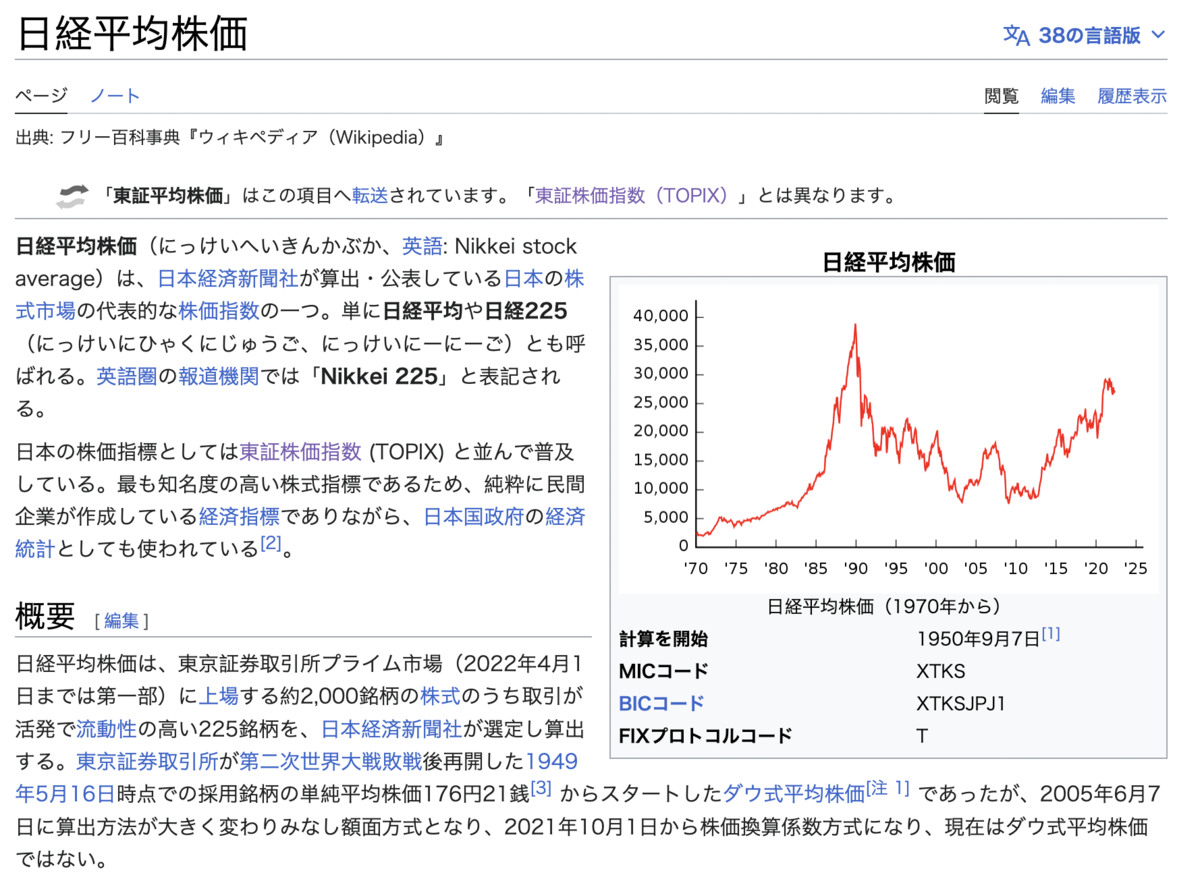Click the 編集 link beside 概要 heading
Screen dimensions: 1200x877
121,620
